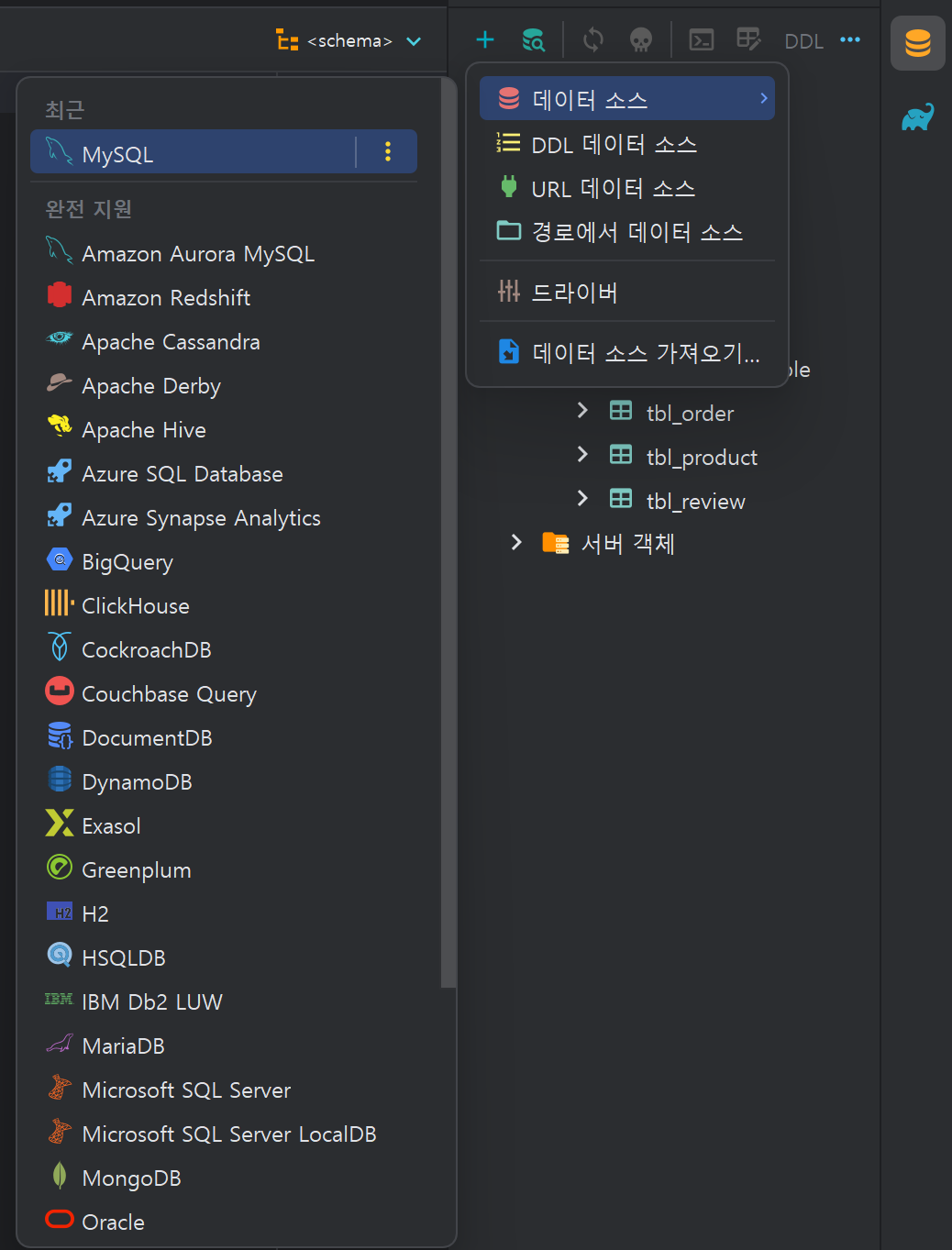Expand the tbl_order tree node
Screen dimensions: 952x1250
pos(582,411)
